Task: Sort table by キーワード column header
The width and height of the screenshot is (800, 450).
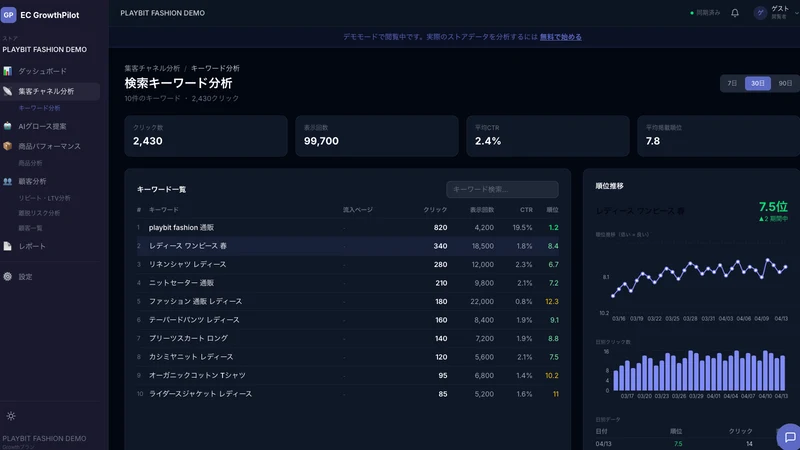Action: 164,210
